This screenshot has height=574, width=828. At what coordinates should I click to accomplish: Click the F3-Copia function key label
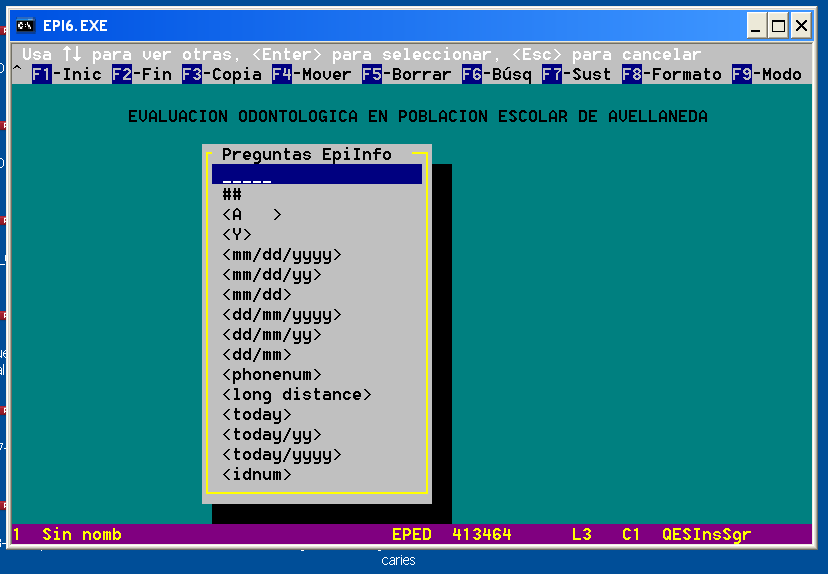tap(222, 74)
